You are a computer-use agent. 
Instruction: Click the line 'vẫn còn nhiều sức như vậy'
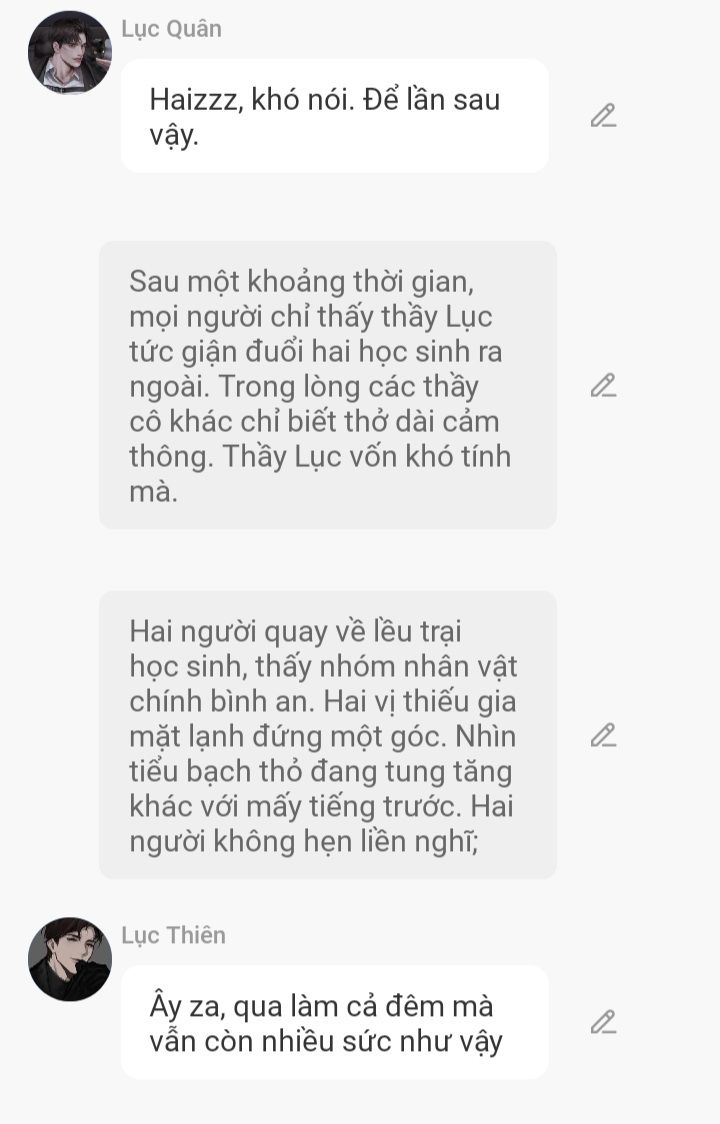click(326, 1042)
